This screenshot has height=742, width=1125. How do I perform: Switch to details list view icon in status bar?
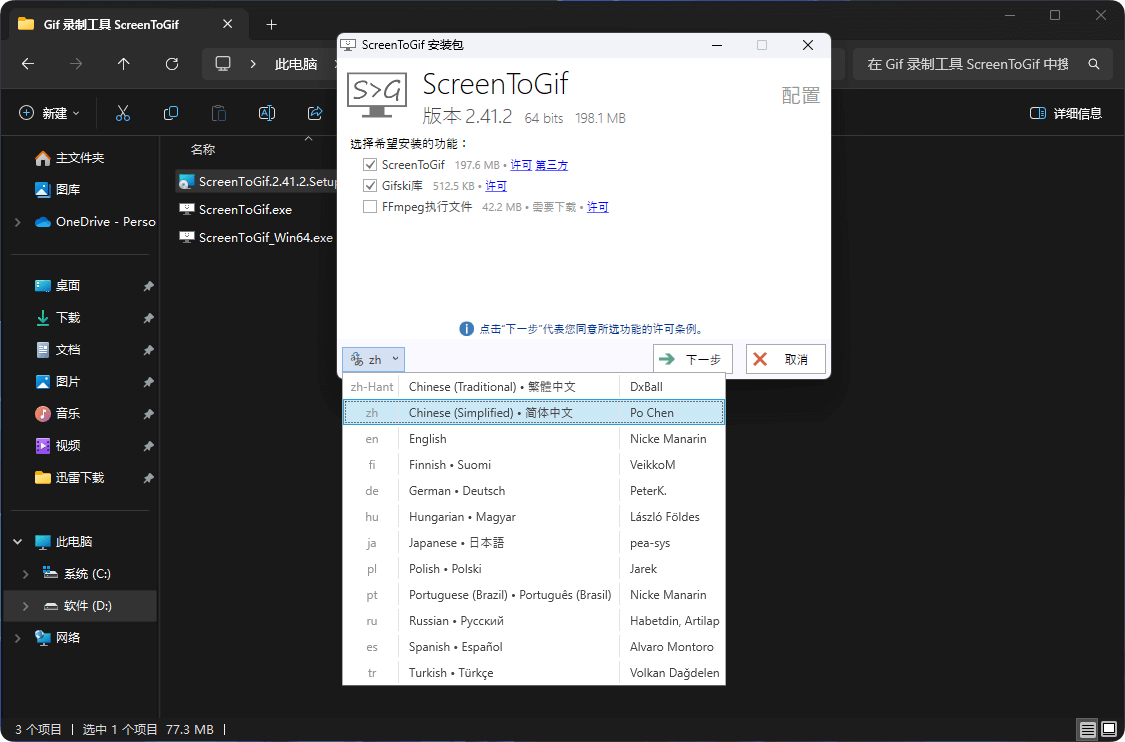[1088, 730]
